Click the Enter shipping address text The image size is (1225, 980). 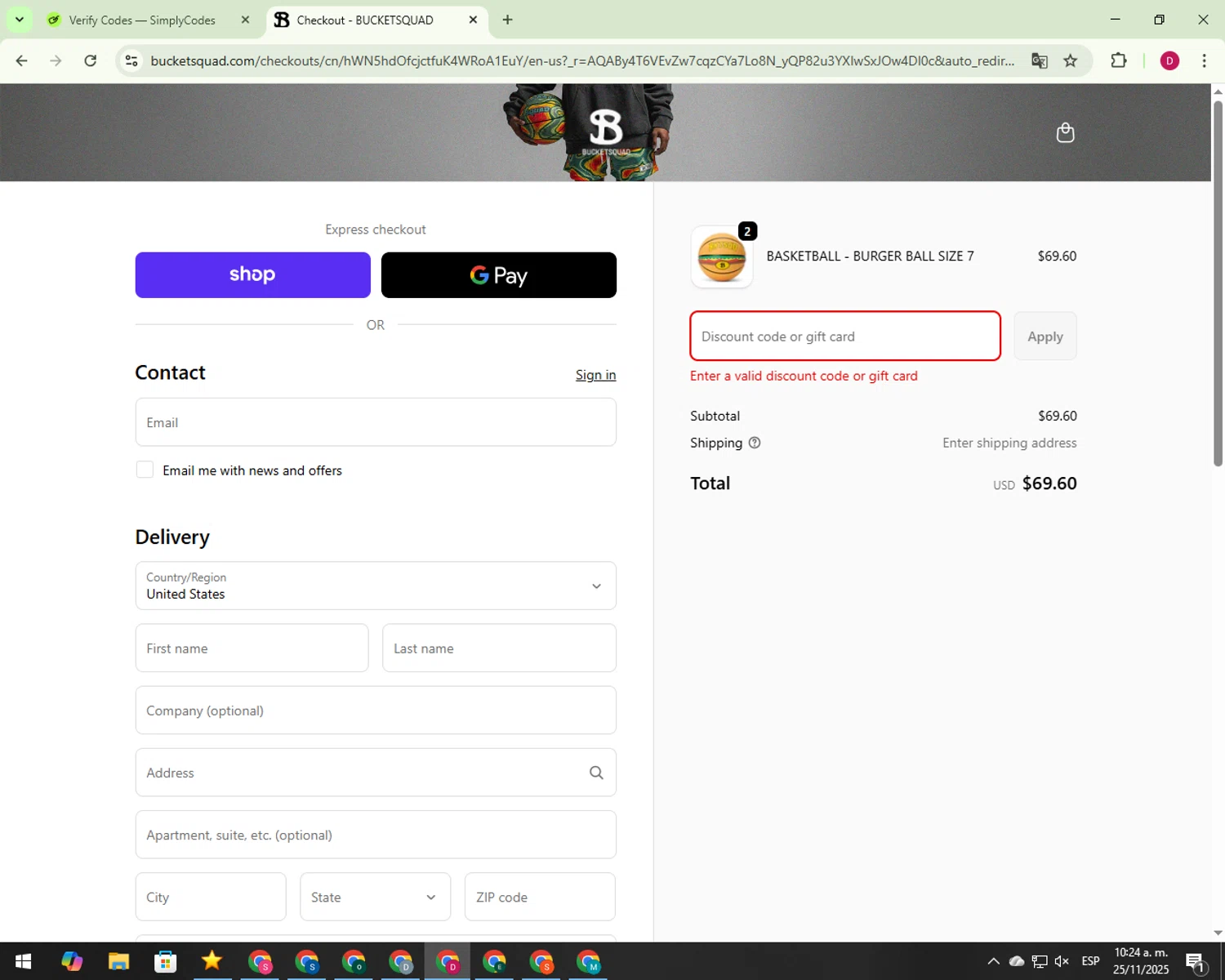tap(1009, 443)
